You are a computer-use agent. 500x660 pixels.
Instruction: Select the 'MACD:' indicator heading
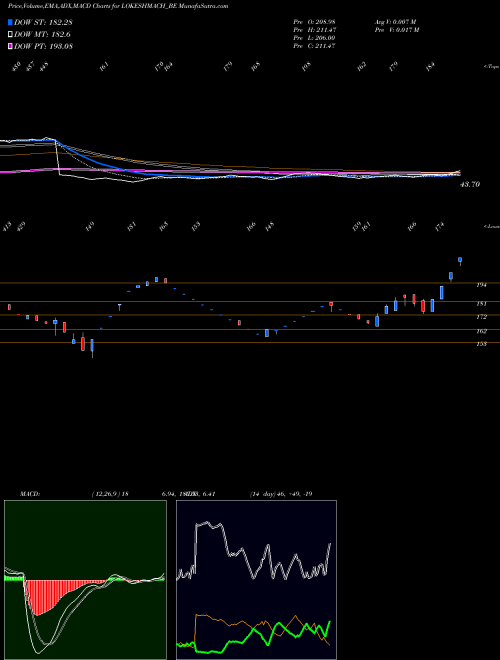[30, 494]
